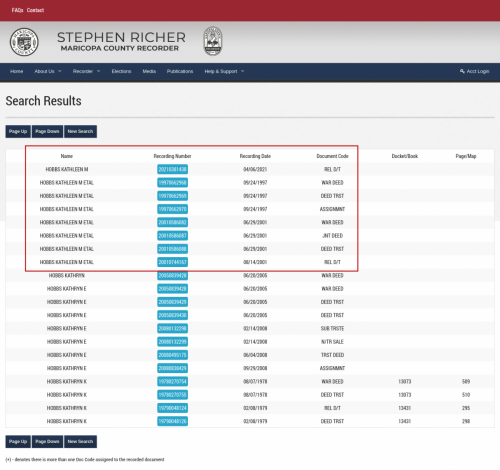Open the JNT DEED recording number
The image size is (500, 470).
coord(172,236)
